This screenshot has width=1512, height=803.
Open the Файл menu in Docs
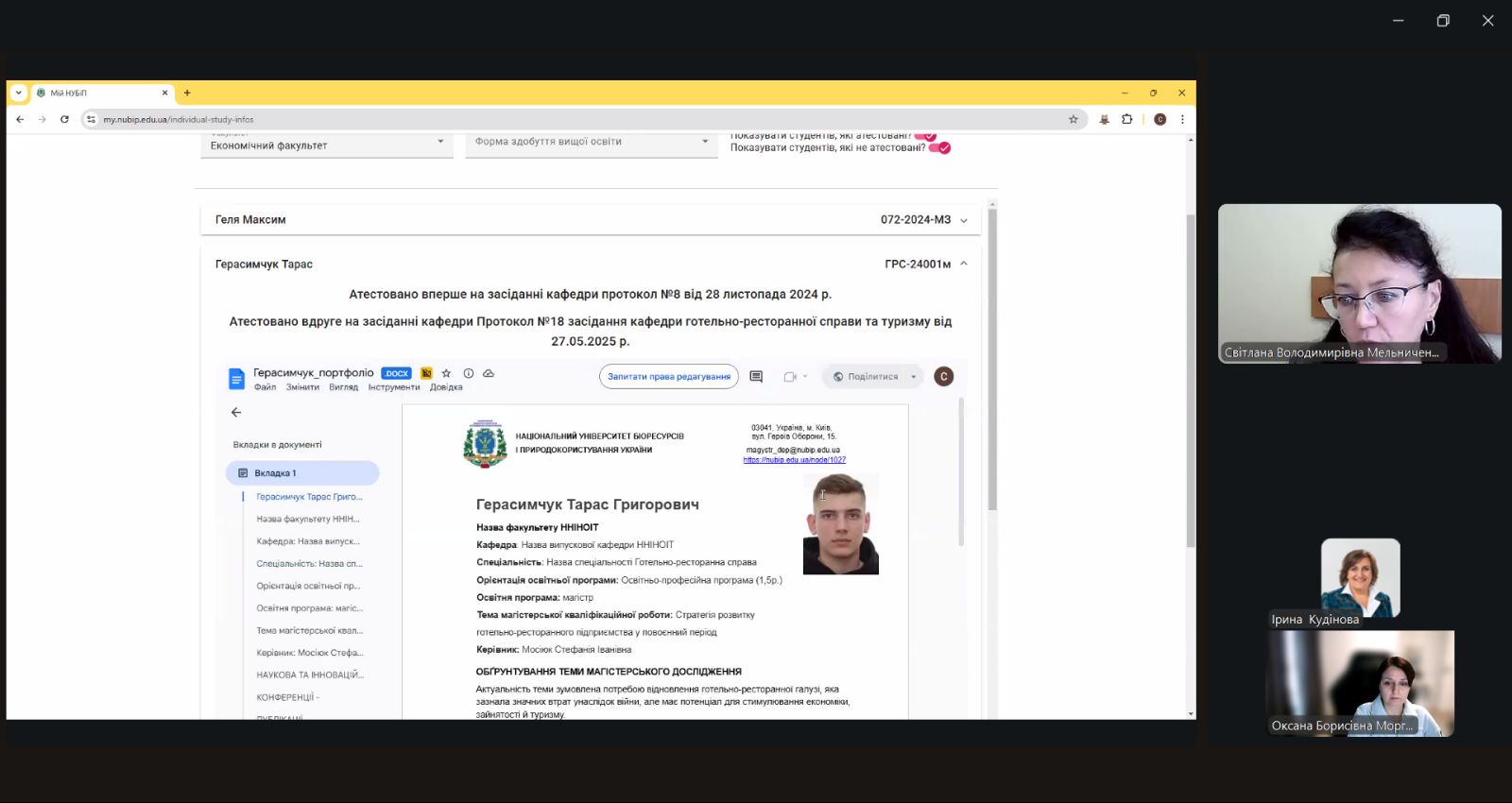[265, 387]
